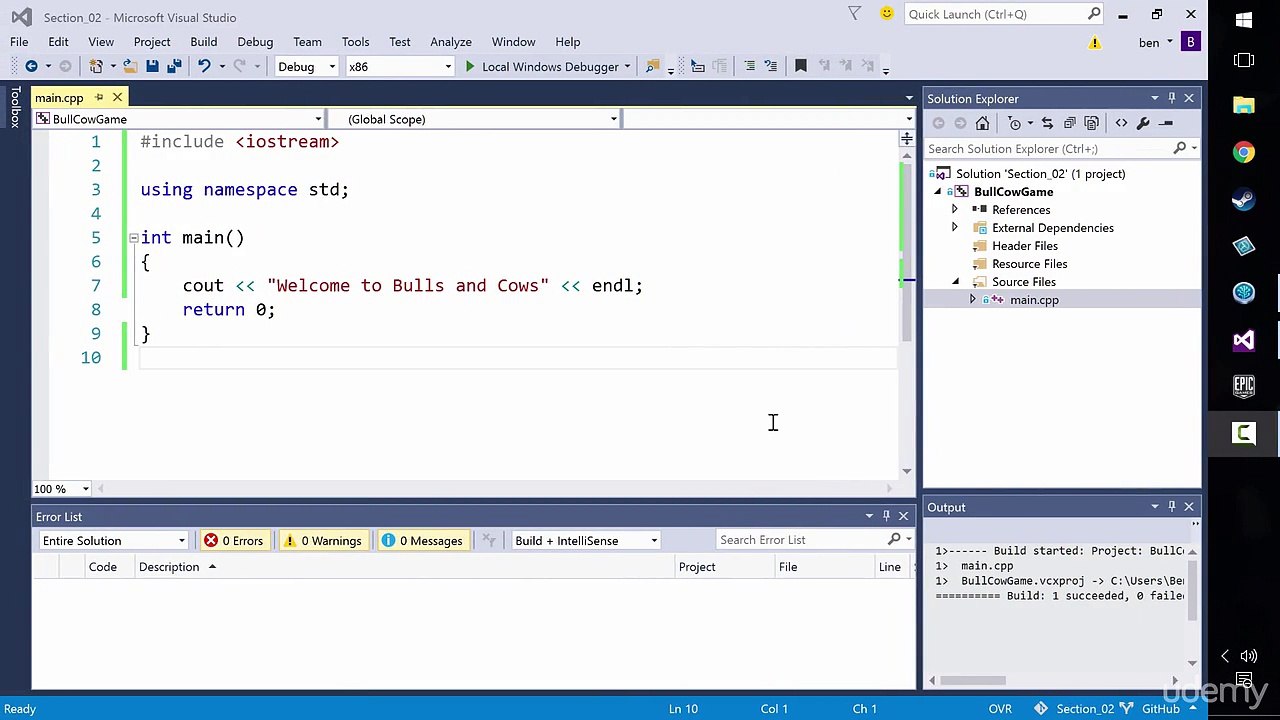This screenshot has height=720, width=1280.
Task: Click the notifications filter funnel icon
Action: 855,14
